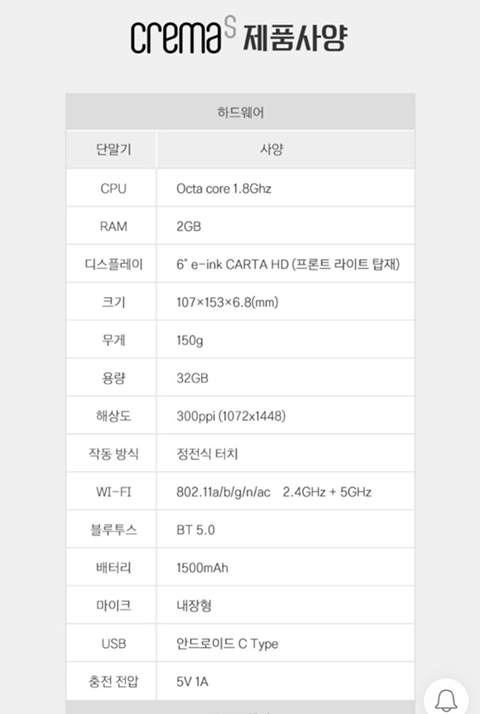Image resolution: width=480 pixels, height=714 pixels.
Task: Select the CPU row label
Action: (113, 189)
